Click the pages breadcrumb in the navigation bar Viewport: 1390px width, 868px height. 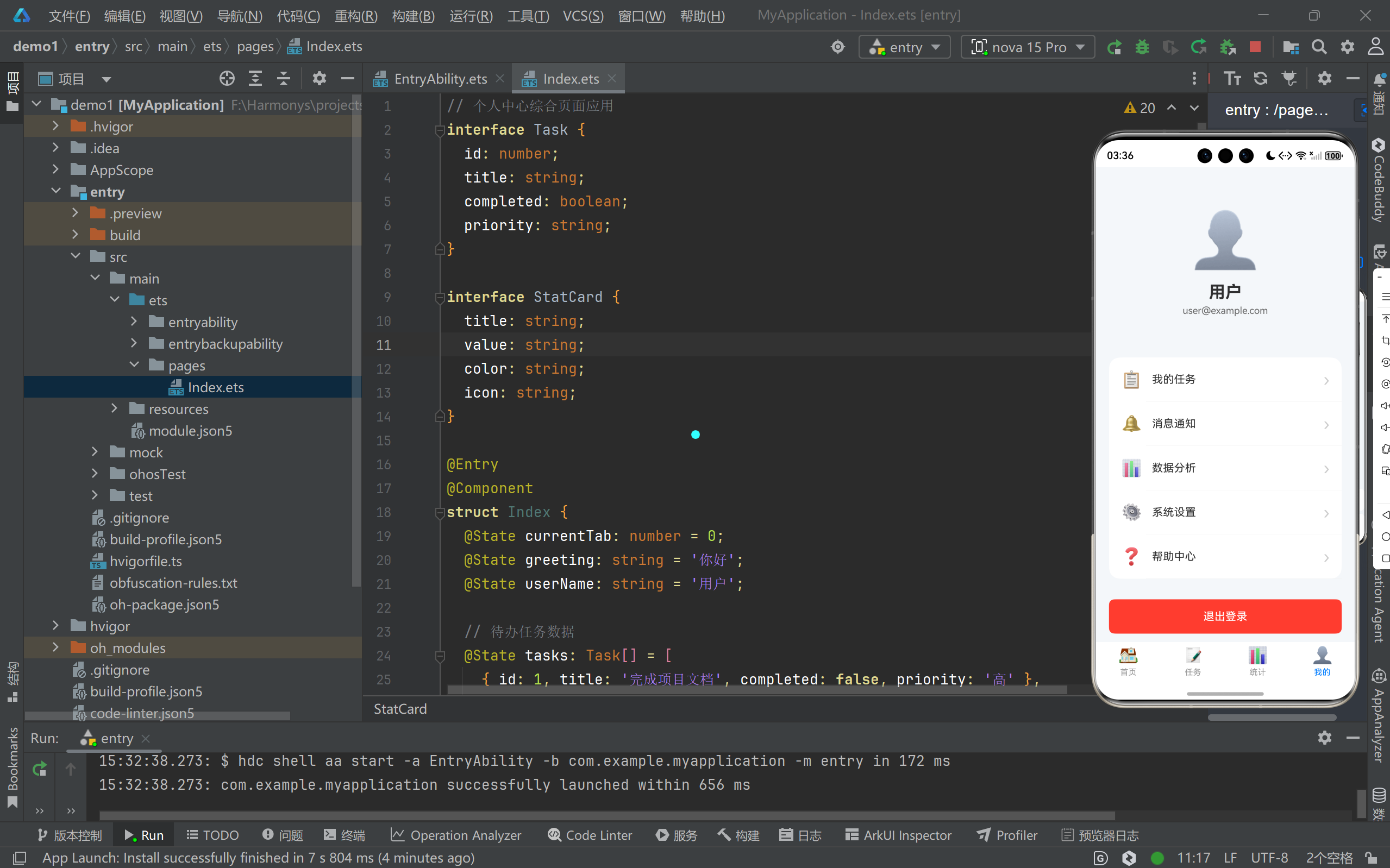click(x=255, y=47)
